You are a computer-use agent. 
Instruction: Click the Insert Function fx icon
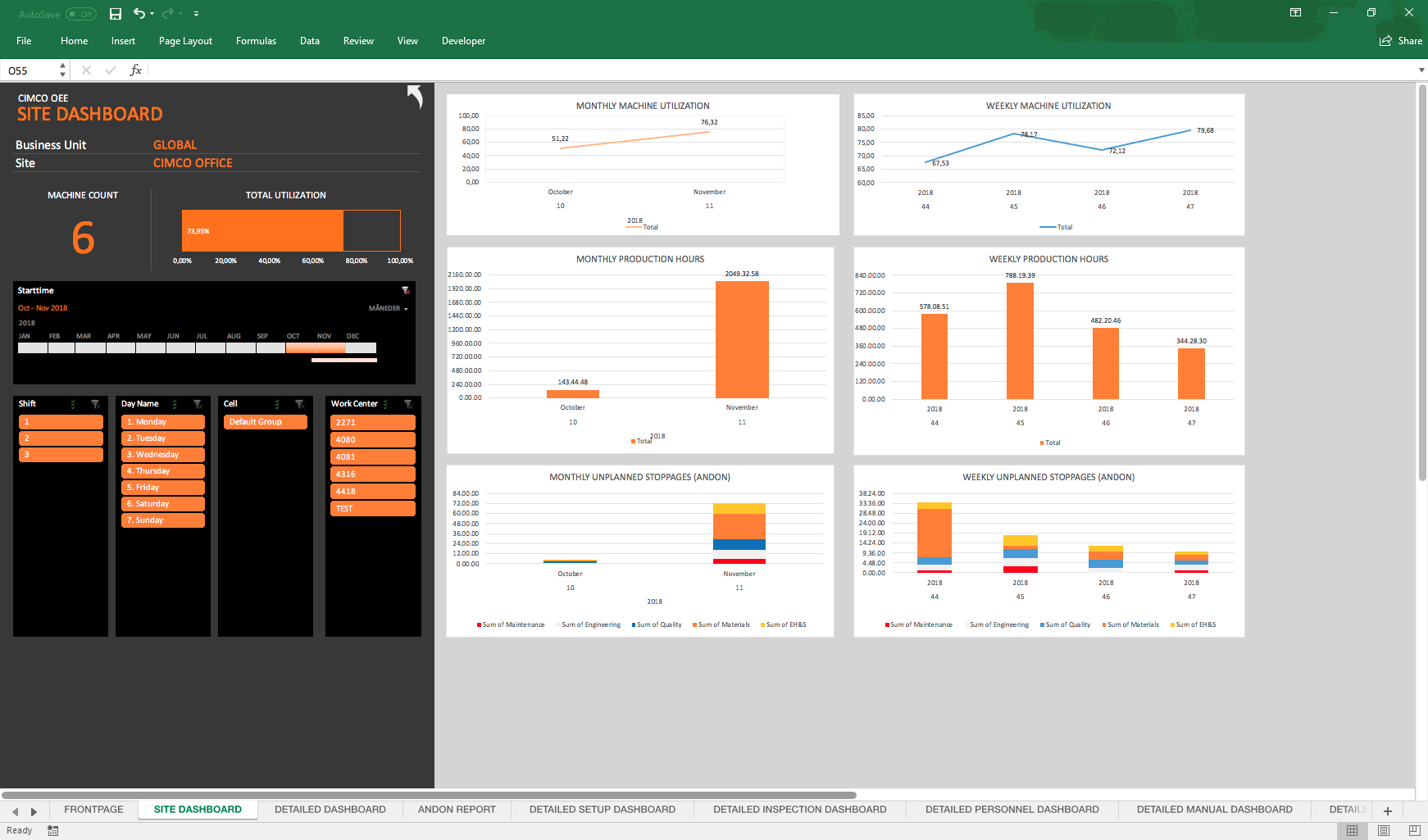tap(136, 70)
